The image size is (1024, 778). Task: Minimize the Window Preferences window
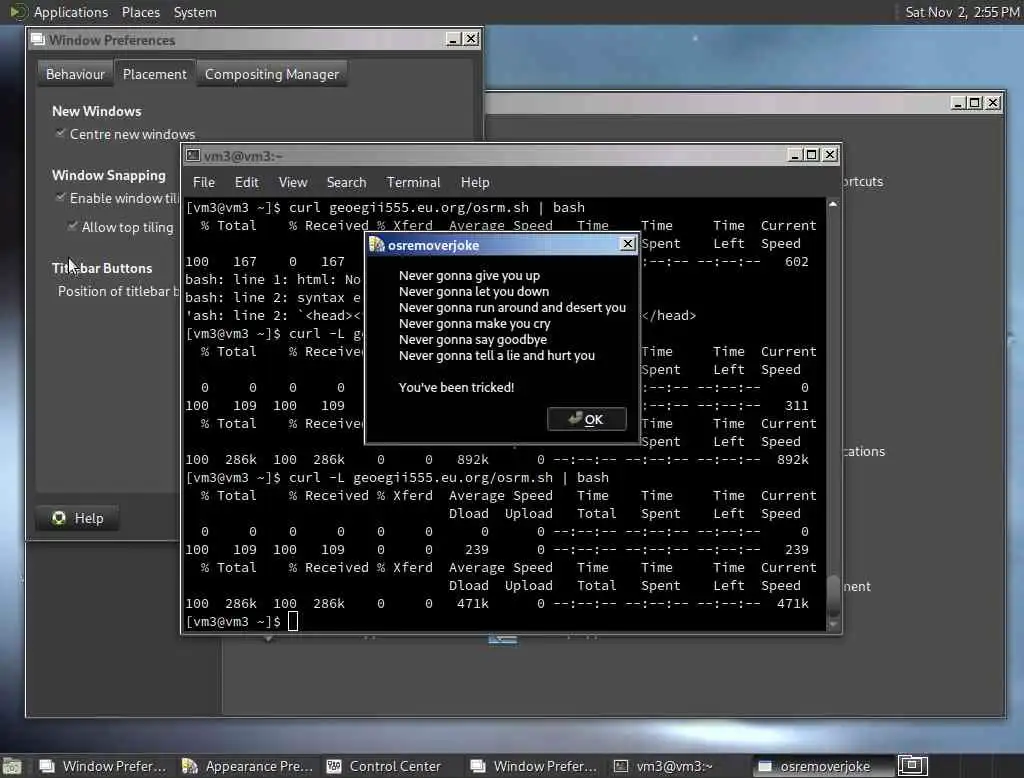[453, 39]
